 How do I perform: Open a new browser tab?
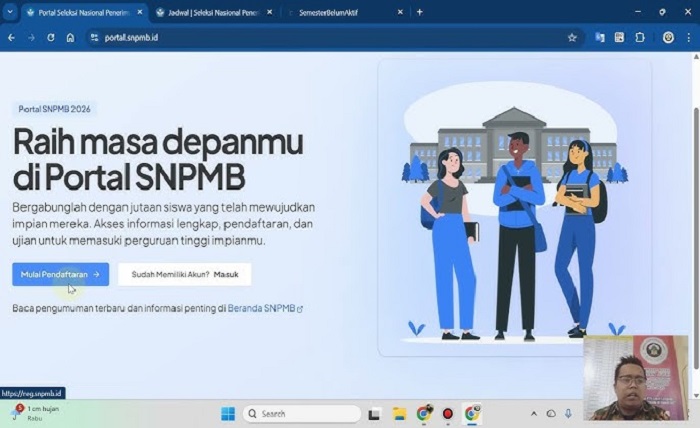pos(420,12)
